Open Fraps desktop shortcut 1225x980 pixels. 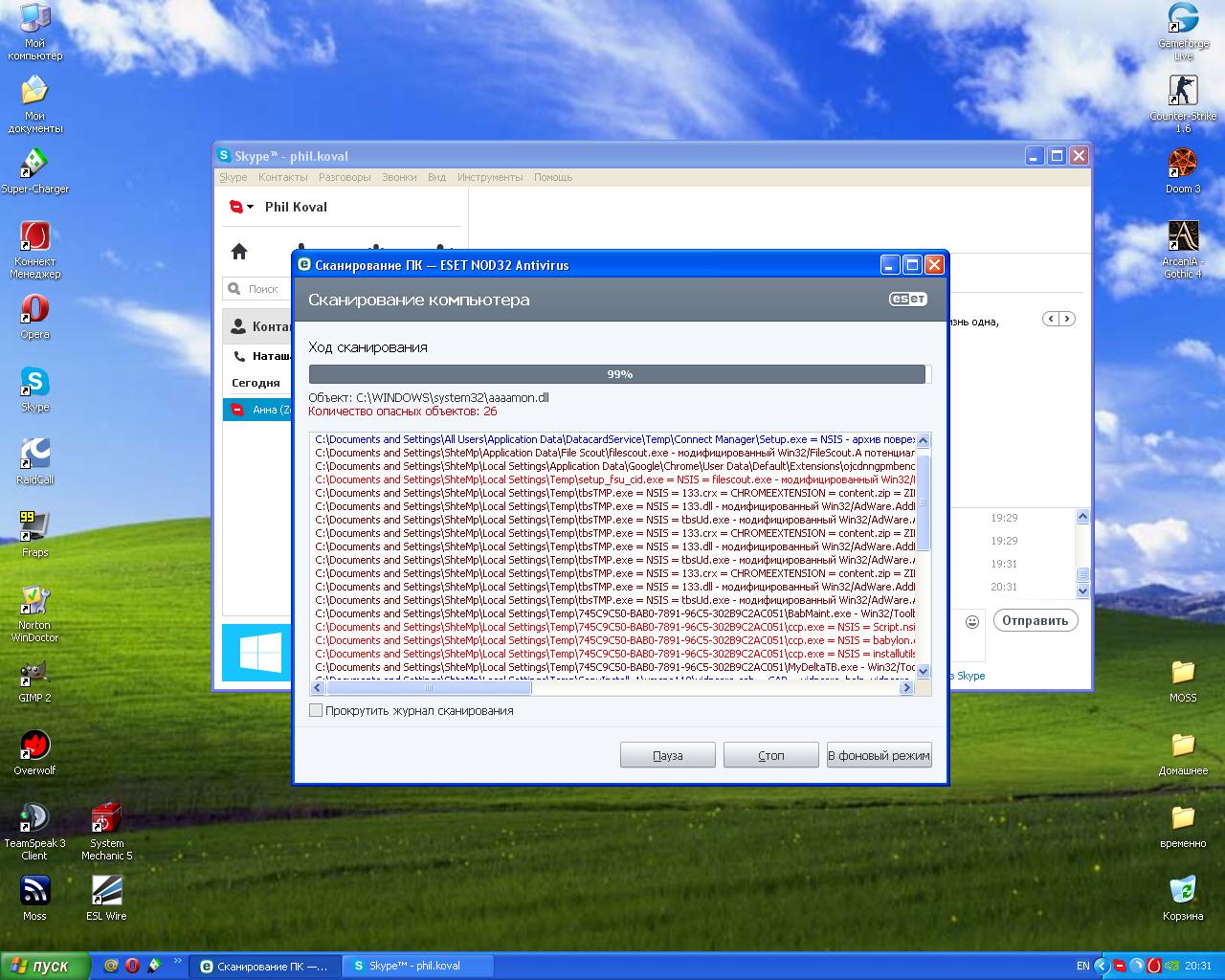coord(35,535)
